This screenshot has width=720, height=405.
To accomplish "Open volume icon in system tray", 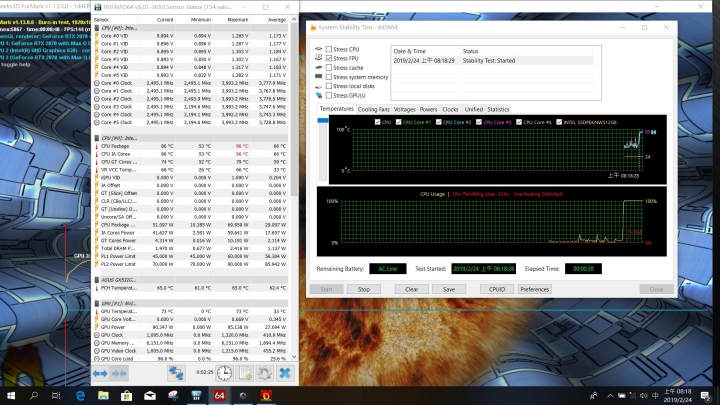I will click(643, 395).
